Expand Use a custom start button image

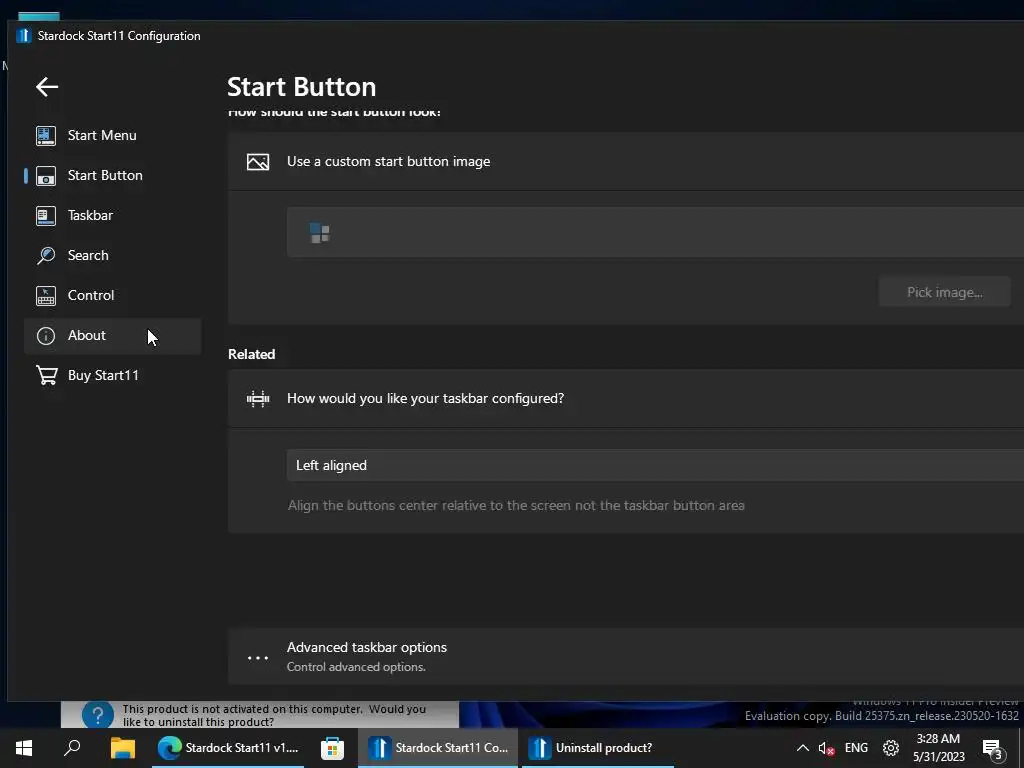tap(626, 161)
